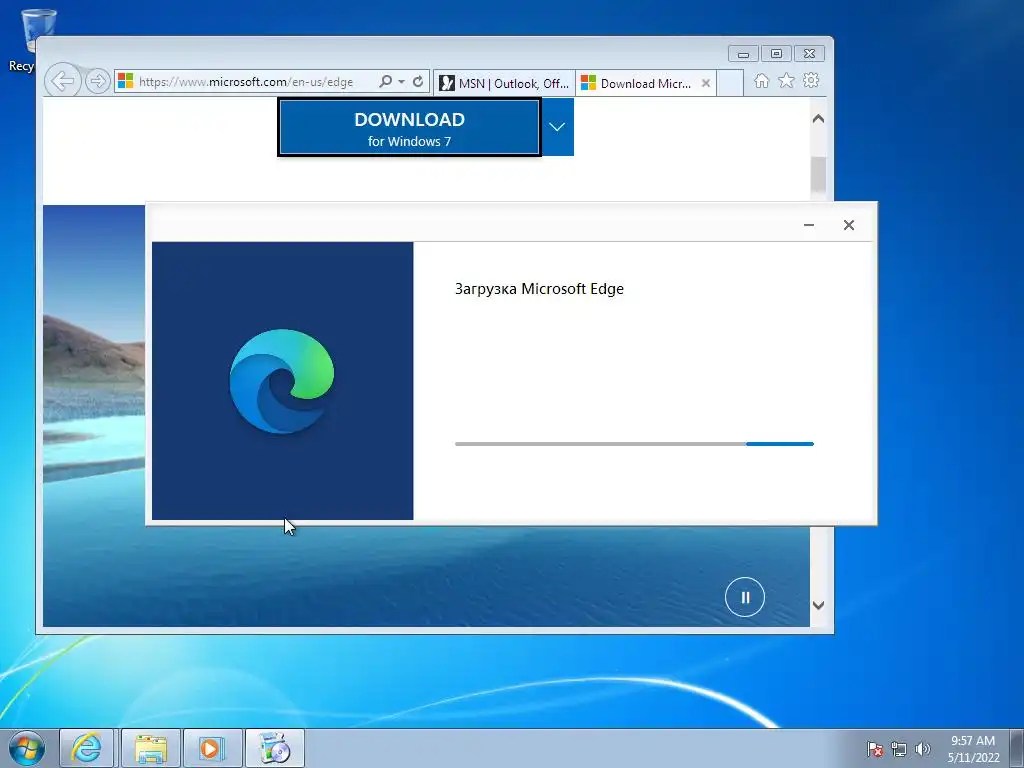Click the microsoft.com URL address field

(246, 82)
